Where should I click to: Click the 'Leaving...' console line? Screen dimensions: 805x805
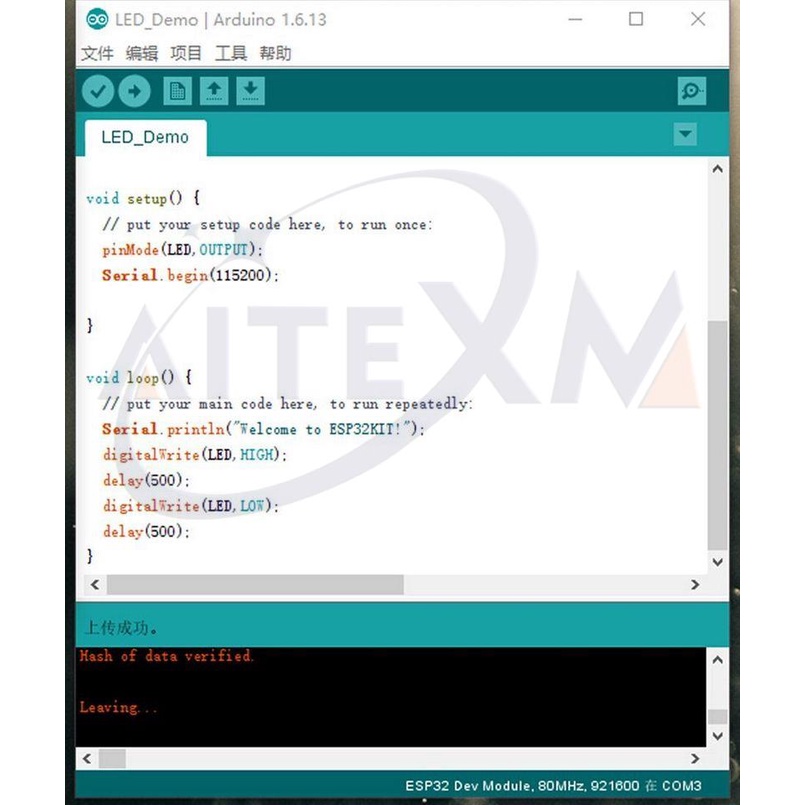click(118, 707)
